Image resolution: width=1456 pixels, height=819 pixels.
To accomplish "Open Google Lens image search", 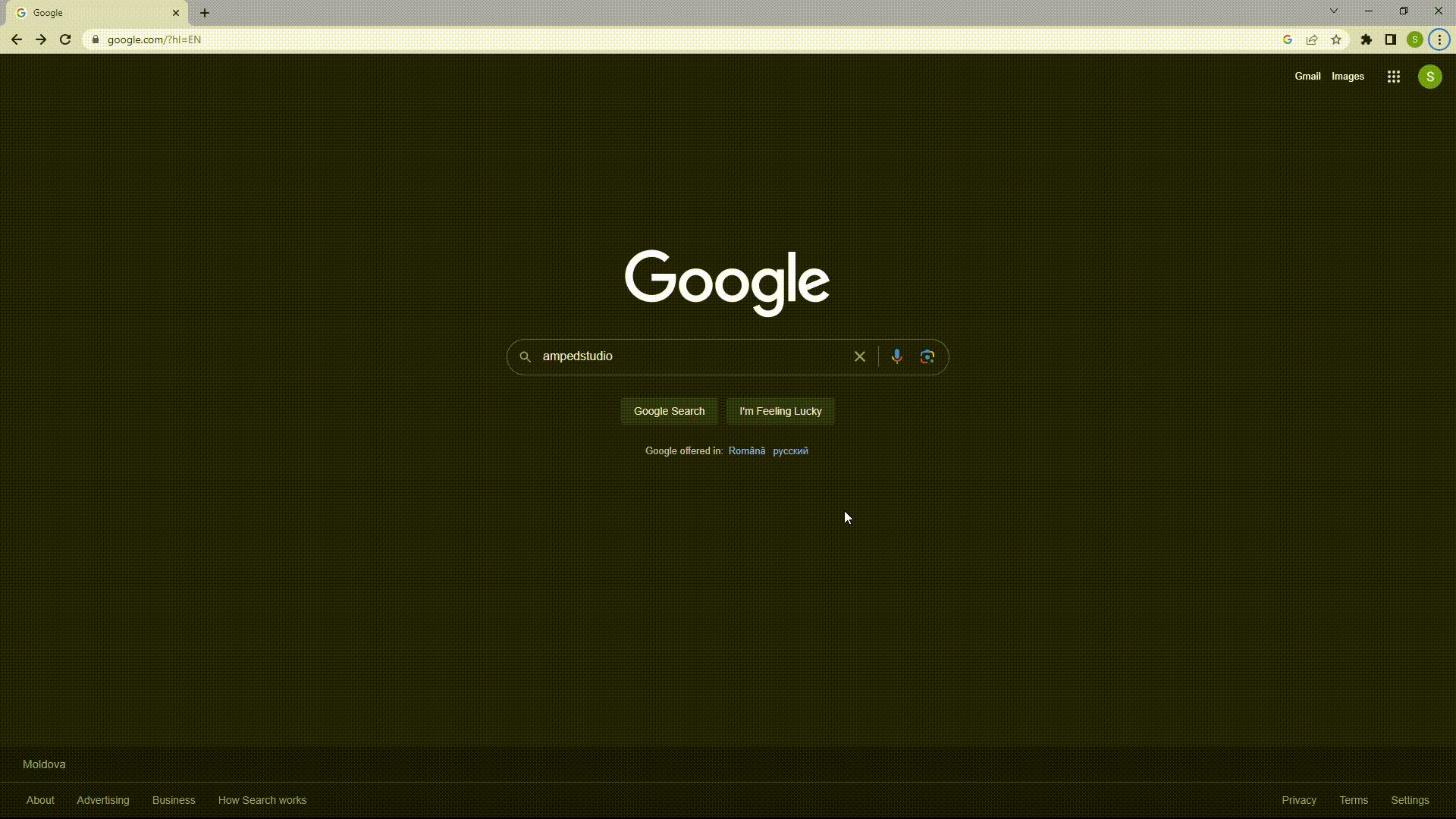I will tap(927, 356).
